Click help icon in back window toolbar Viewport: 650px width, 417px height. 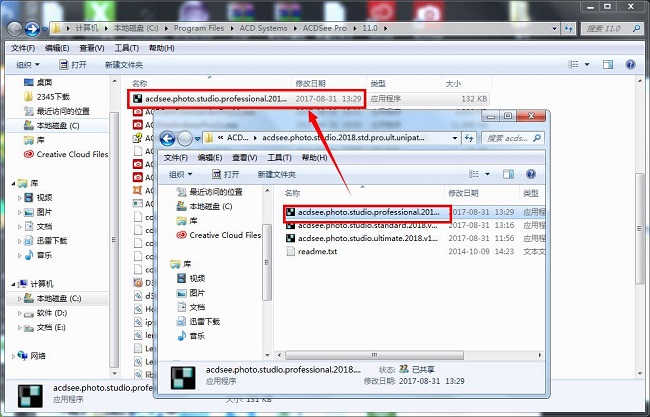click(630, 64)
